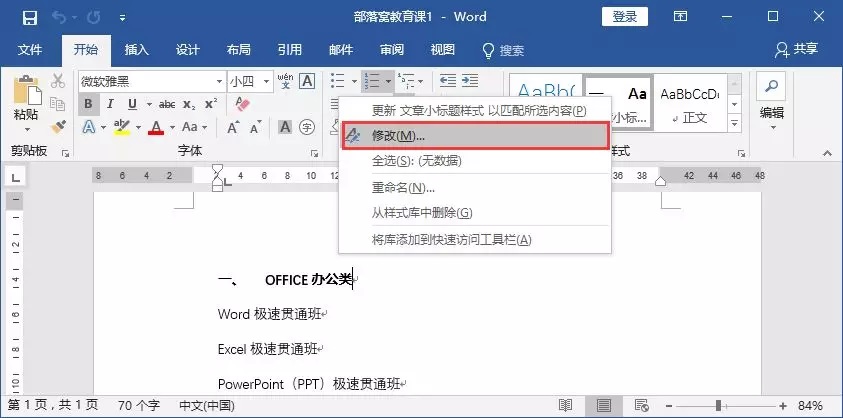This screenshot has height=418, width=843.
Task: Choose 修改(M)... from the context menu
Action: tap(476, 136)
